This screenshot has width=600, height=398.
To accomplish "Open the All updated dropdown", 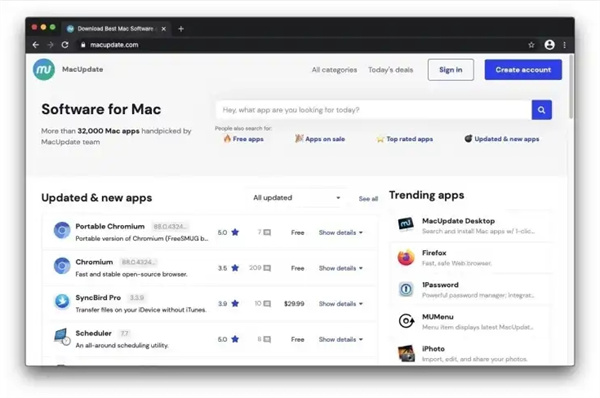I will (x=296, y=198).
